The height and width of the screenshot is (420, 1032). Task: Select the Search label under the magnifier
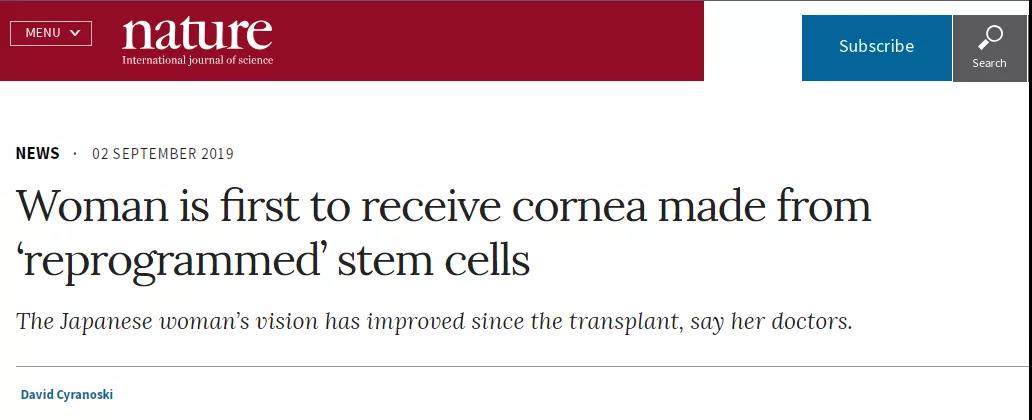989,63
